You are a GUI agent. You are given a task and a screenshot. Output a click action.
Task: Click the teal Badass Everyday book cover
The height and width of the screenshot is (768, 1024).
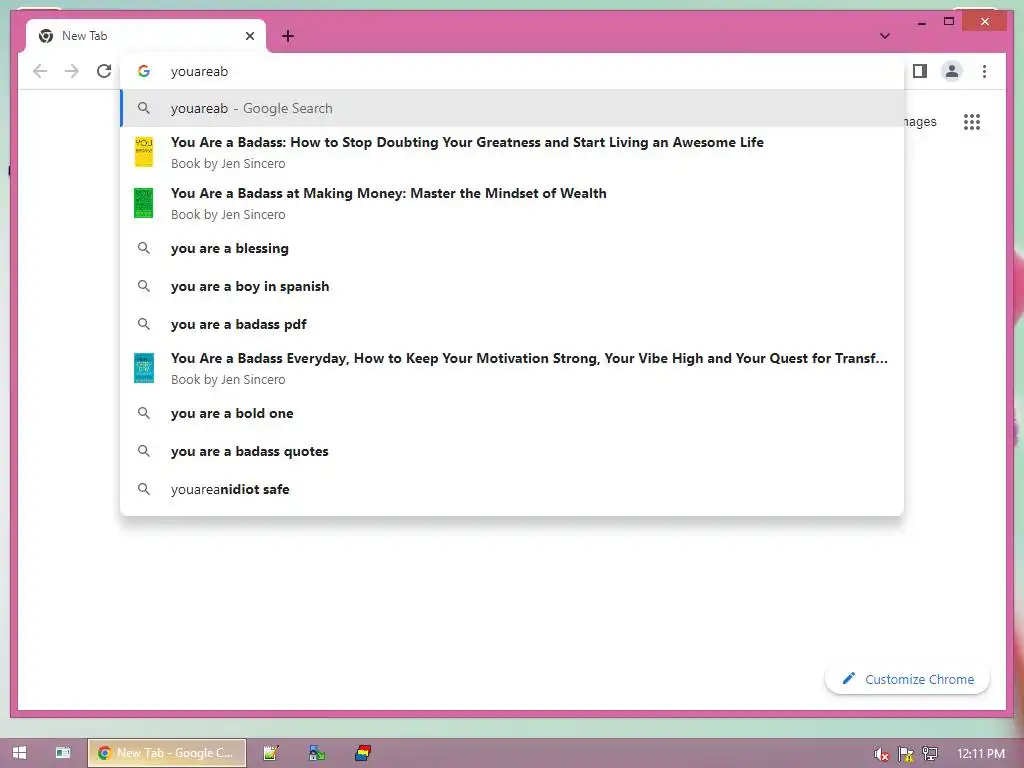coord(144,368)
